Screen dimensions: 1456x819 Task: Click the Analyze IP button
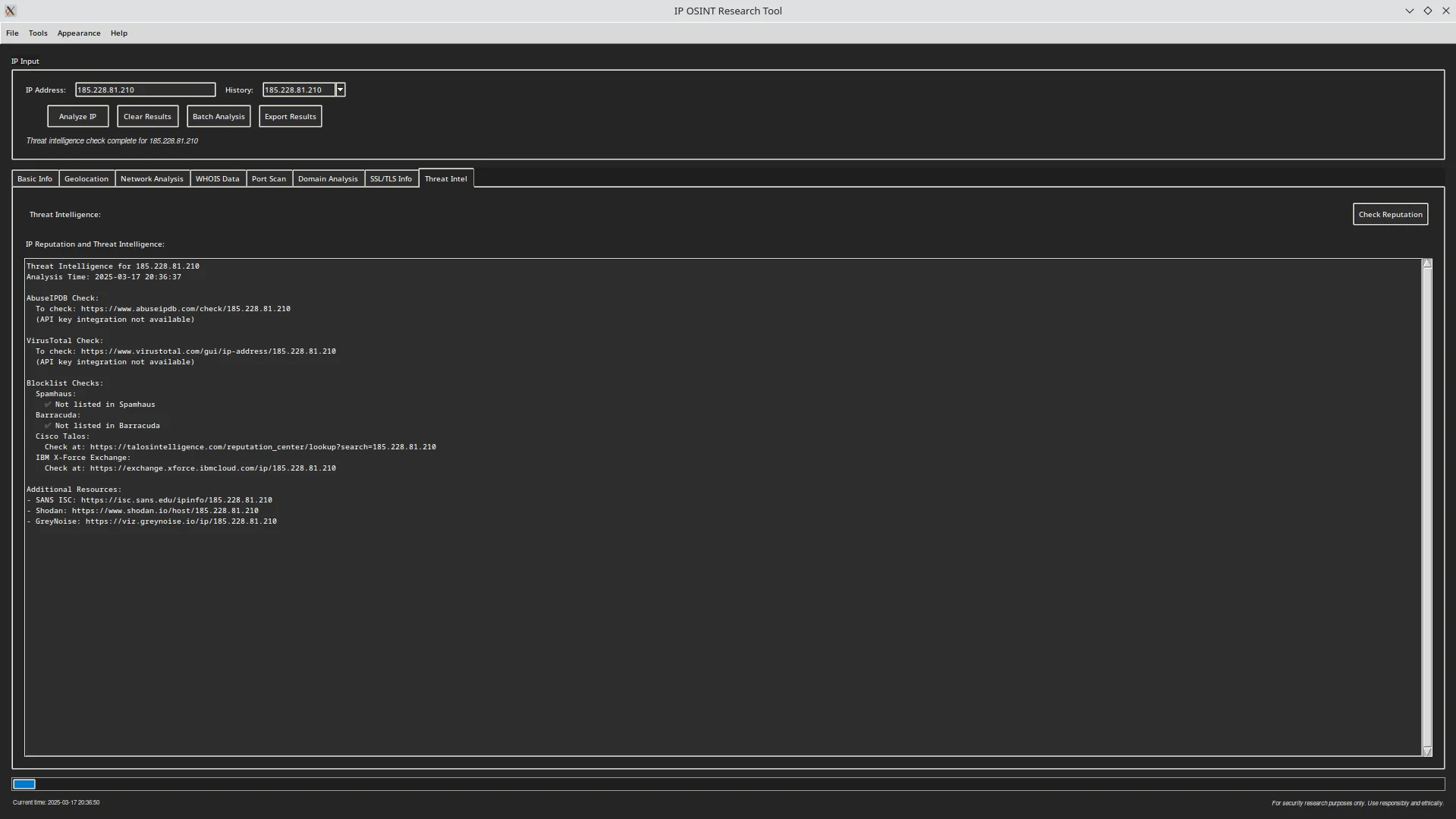click(77, 116)
